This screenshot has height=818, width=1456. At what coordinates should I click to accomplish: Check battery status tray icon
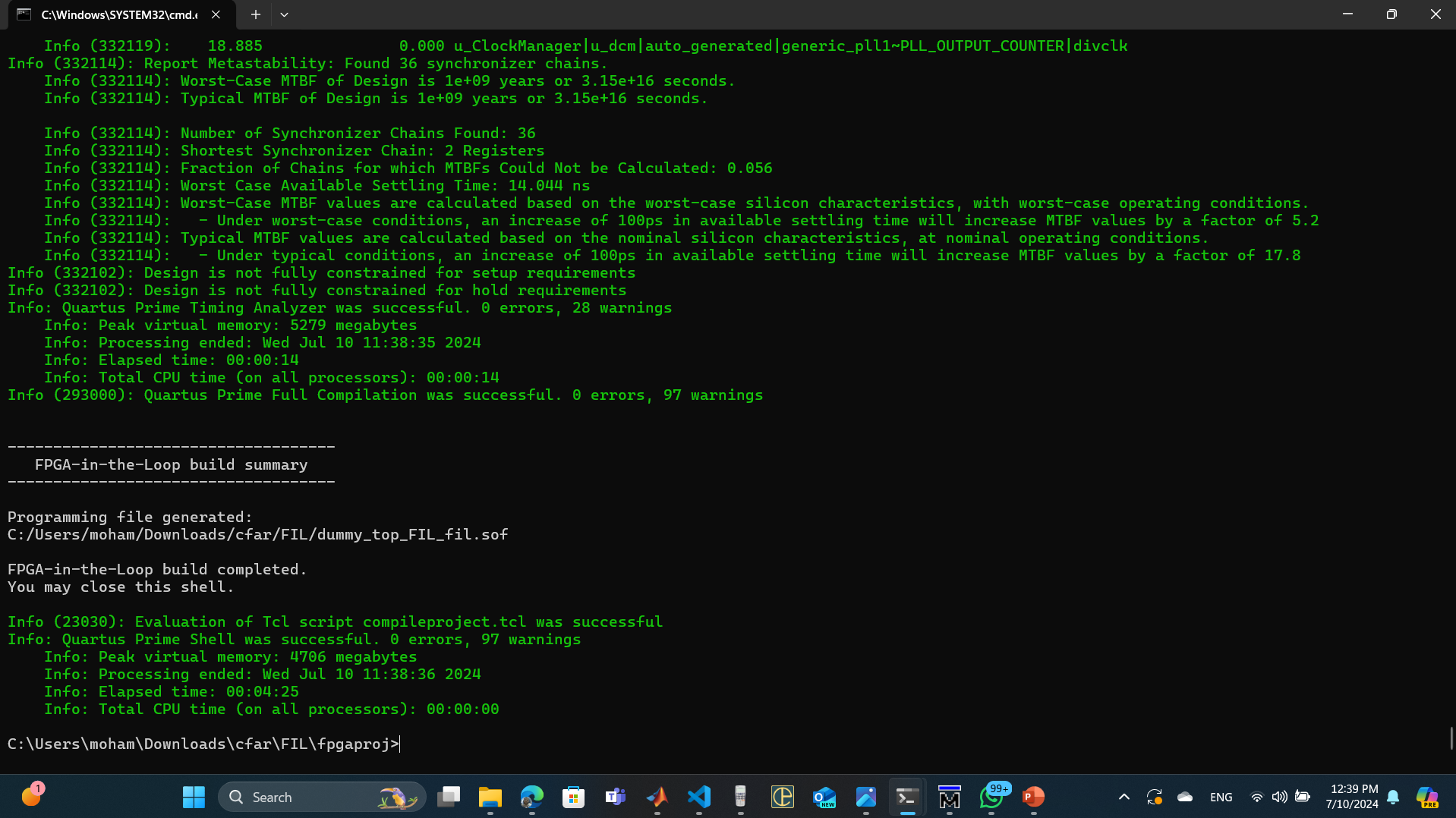(1303, 797)
